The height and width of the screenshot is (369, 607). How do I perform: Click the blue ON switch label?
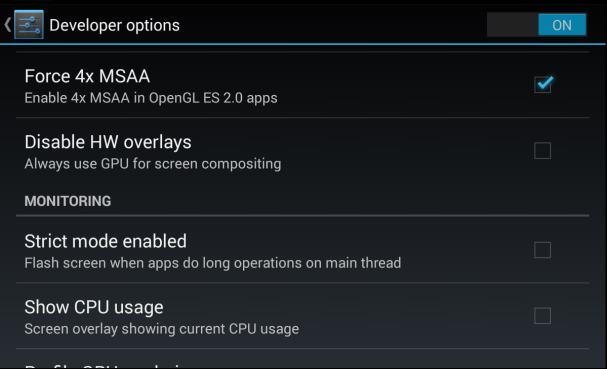pos(562,25)
